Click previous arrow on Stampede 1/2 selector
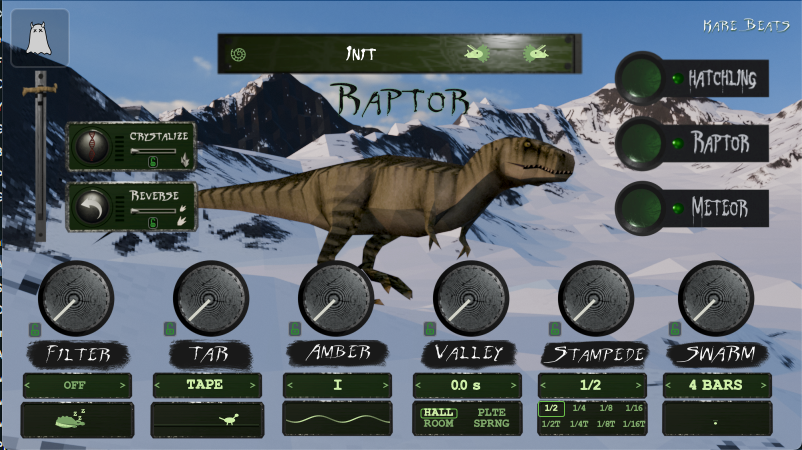This screenshot has width=802, height=450. click(x=543, y=385)
